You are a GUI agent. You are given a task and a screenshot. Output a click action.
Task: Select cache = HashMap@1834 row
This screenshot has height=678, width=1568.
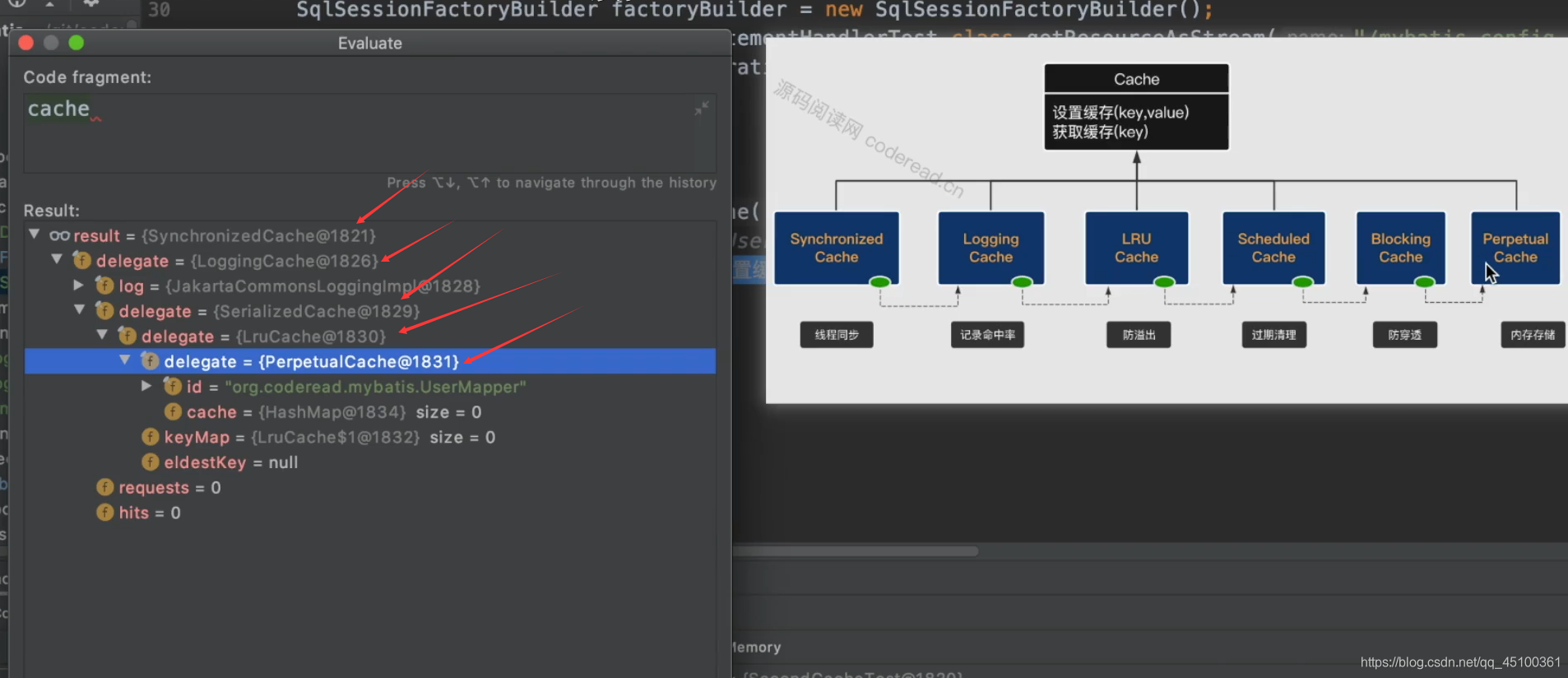370,411
